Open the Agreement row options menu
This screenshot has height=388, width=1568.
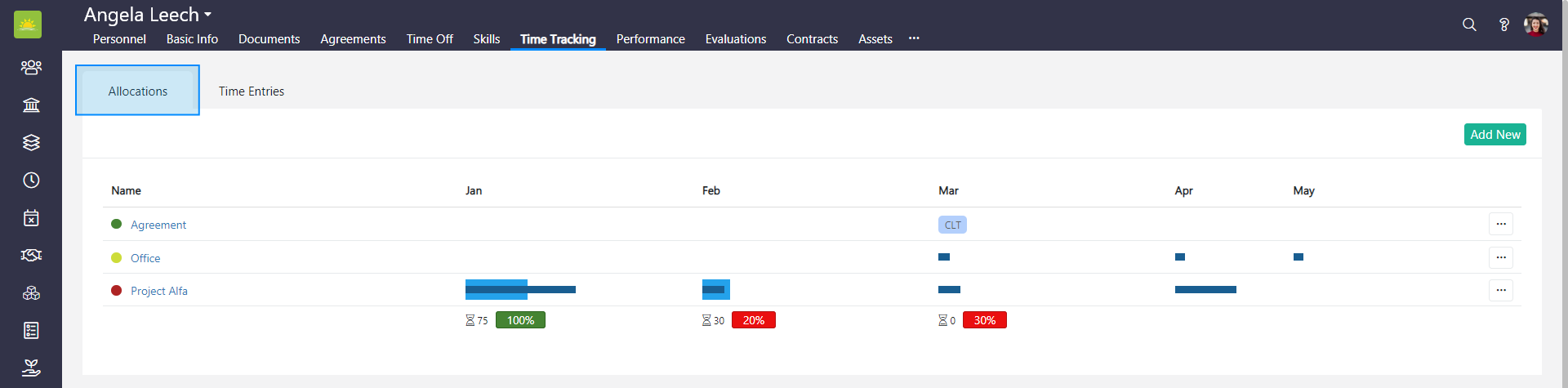pyautogui.click(x=1500, y=224)
